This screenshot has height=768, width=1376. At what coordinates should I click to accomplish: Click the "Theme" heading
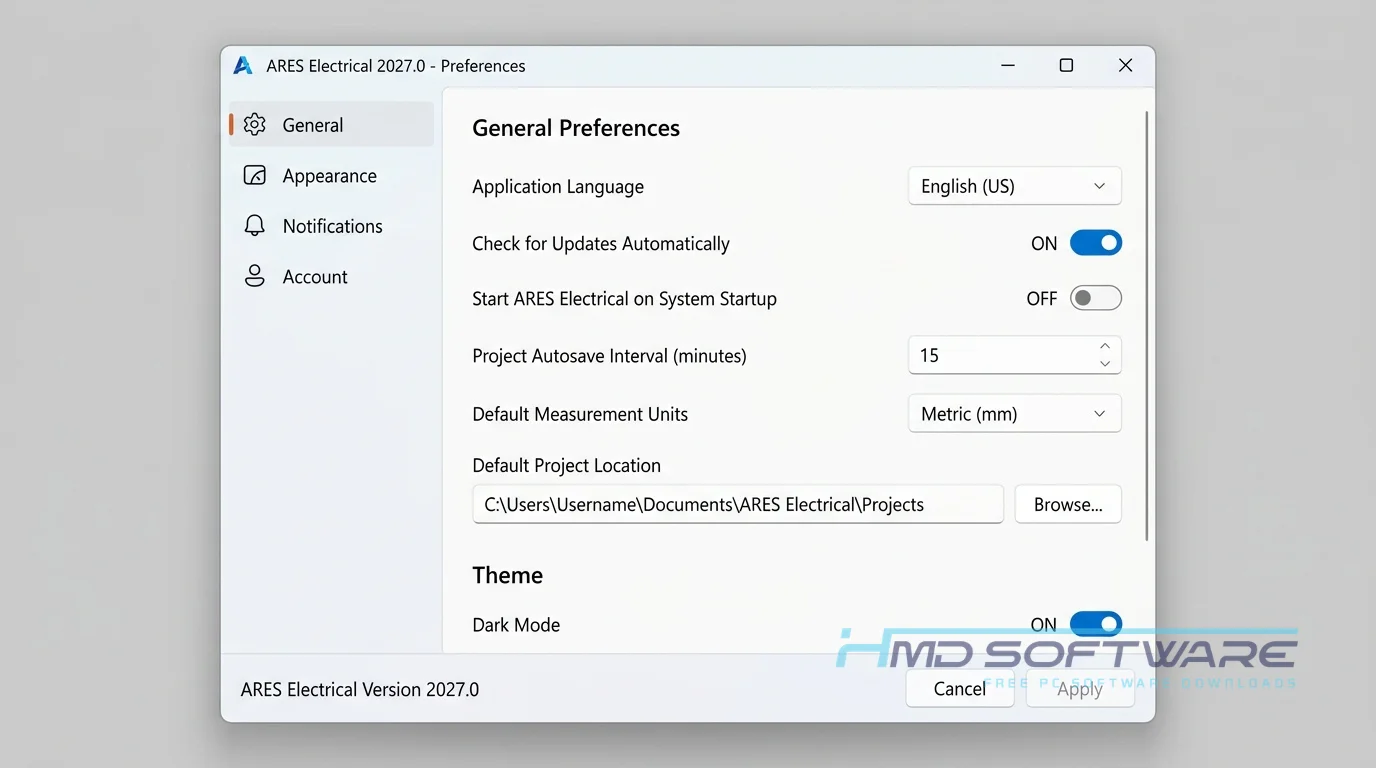click(508, 575)
